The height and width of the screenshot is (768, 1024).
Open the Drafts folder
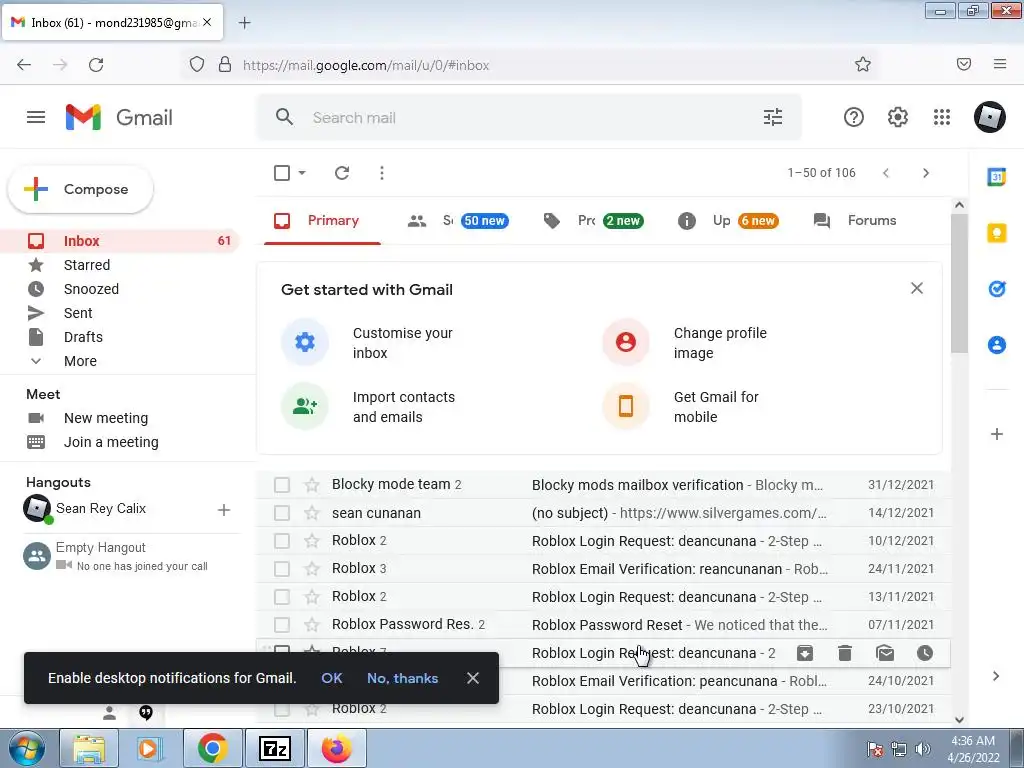coord(83,338)
